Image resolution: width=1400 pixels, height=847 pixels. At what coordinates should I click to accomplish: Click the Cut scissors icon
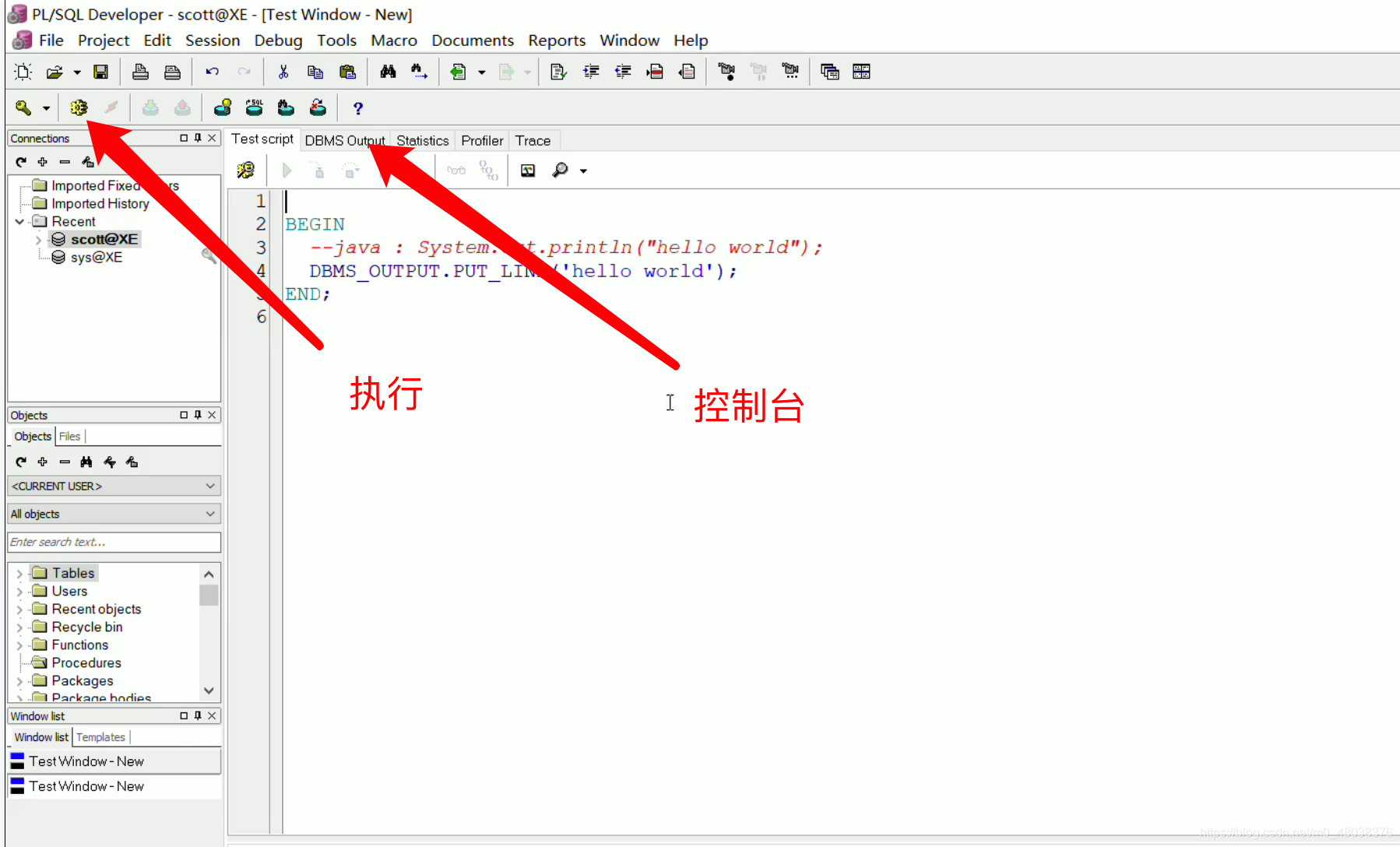pyautogui.click(x=283, y=72)
